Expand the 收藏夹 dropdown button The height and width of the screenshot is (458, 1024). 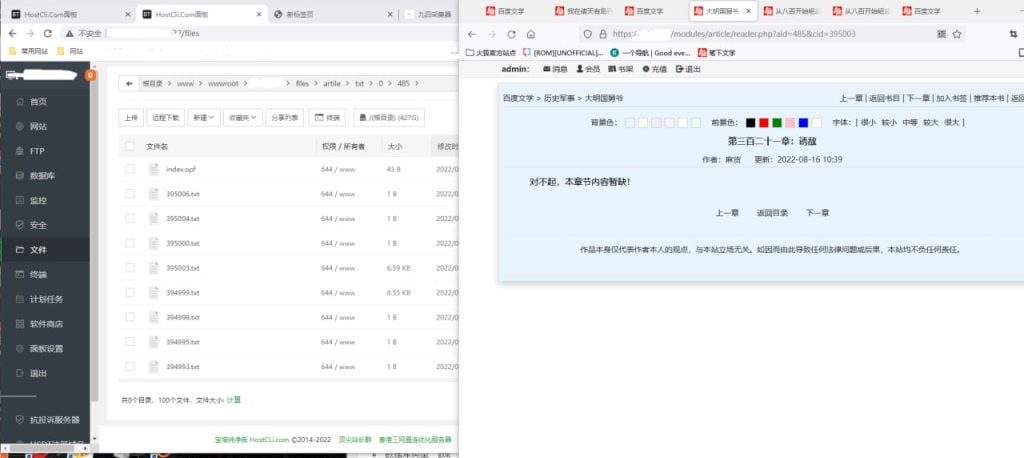pos(243,118)
